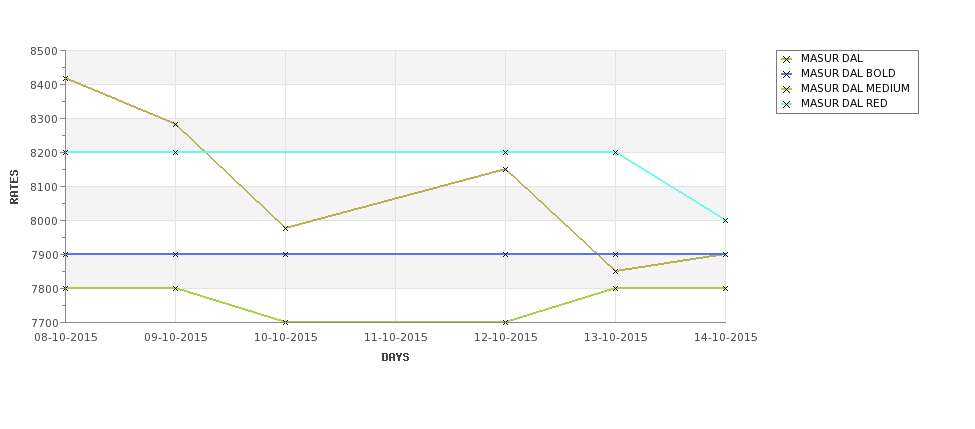Click MASUR DAL MEDIUM point on 14-10-2015 at 7800

(725, 288)
